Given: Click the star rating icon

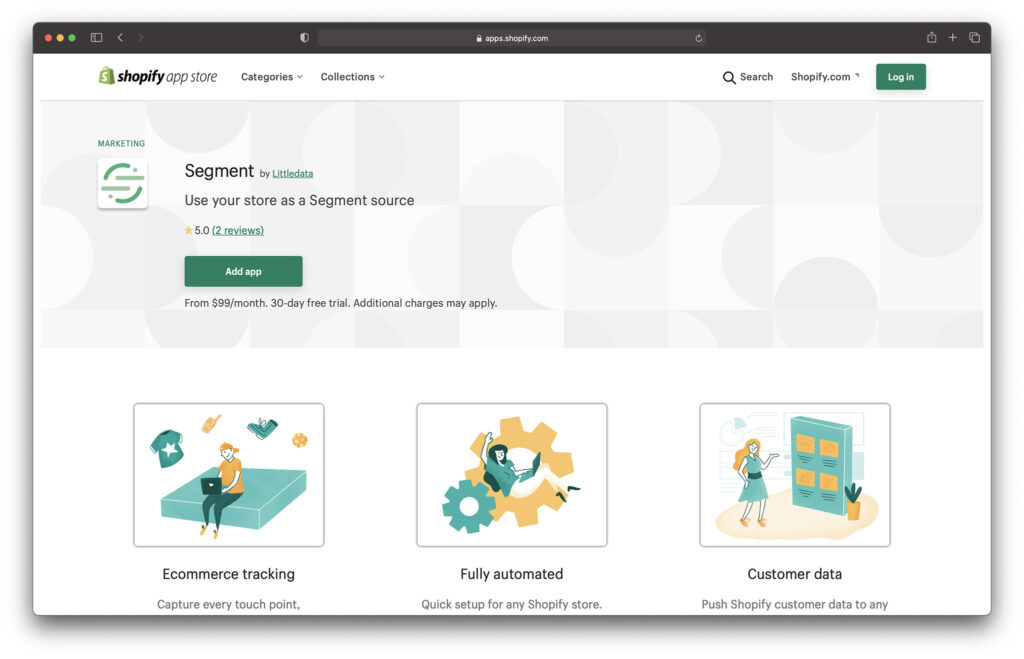Looking at the screenshot, I should [189, 230].
